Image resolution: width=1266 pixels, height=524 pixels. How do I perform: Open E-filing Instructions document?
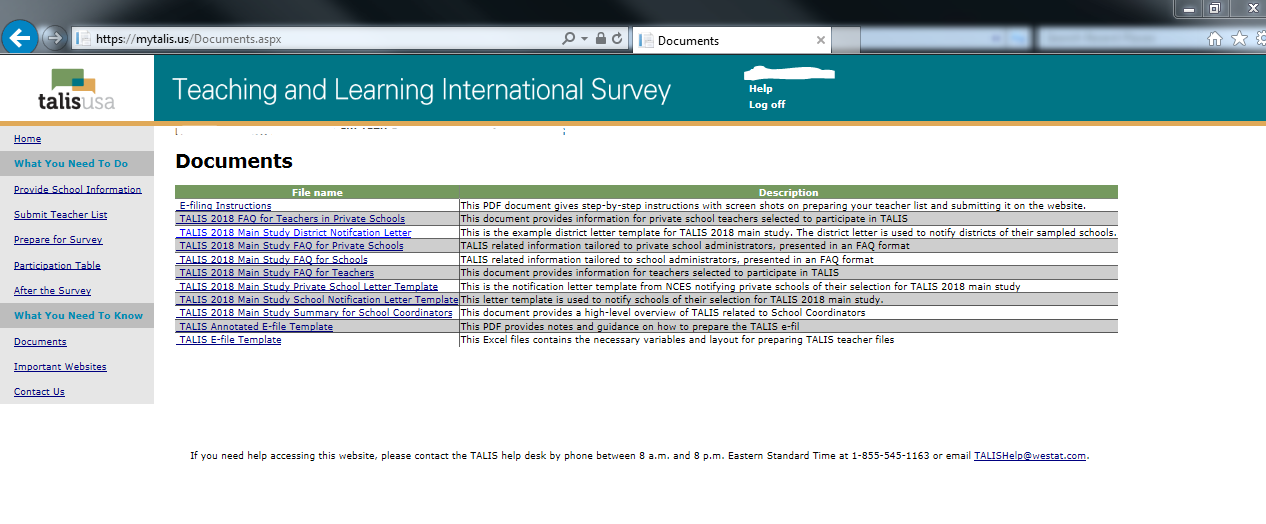(x=225, y=205)
